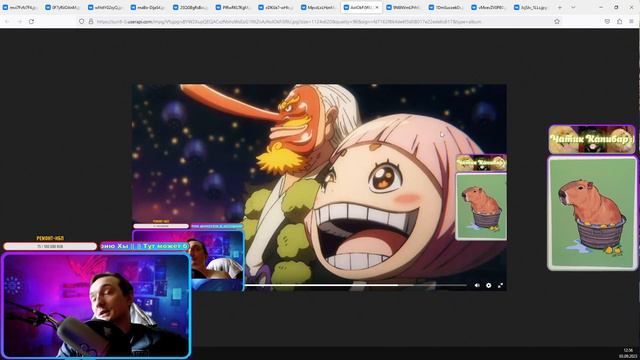Switch to the third browser tab
Image resolution: width=640 pixels, height=360 pixels.
(x=105, y=7)
